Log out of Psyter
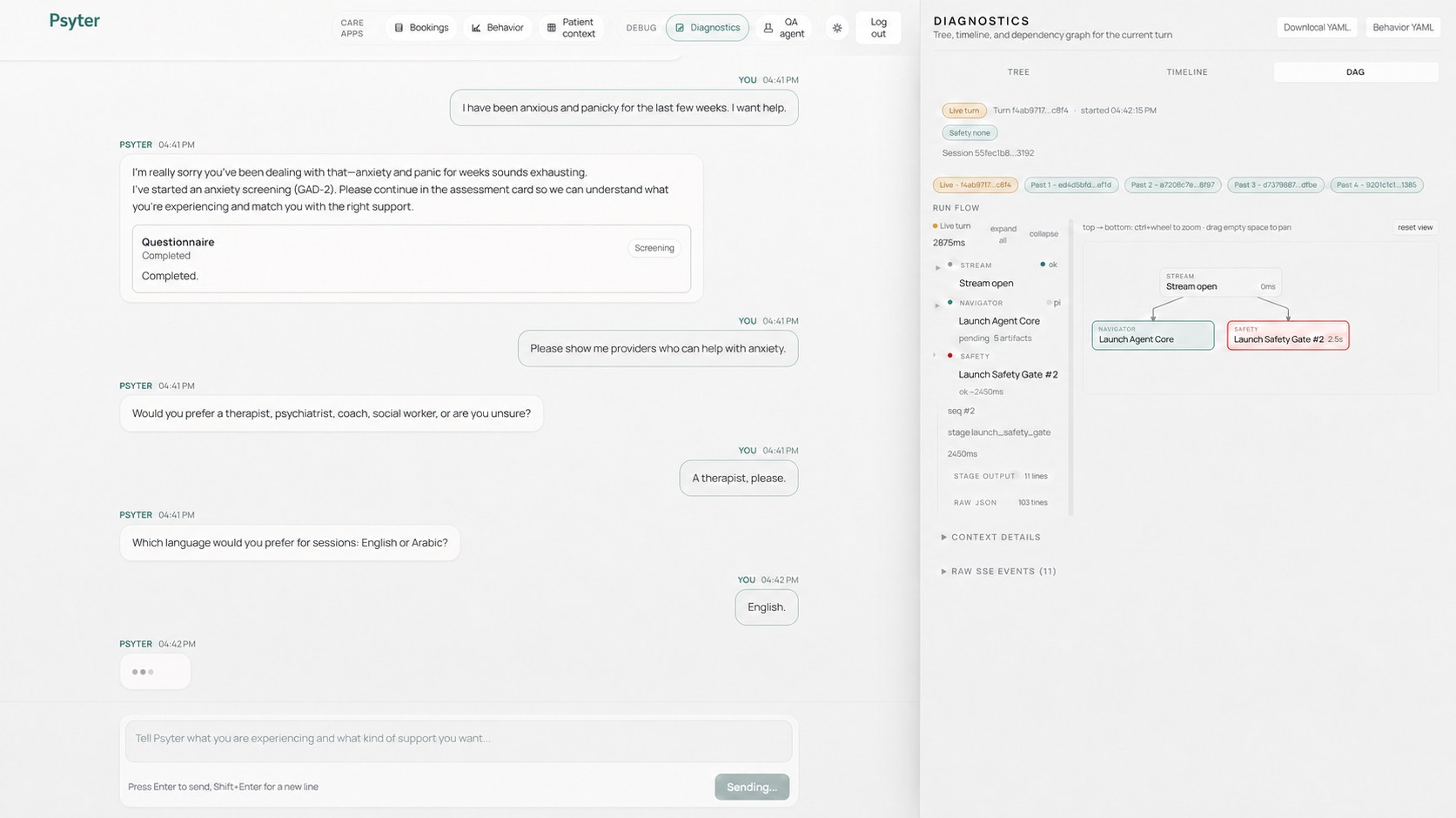This screenshot has width=1456, height=818. (878, 28)
